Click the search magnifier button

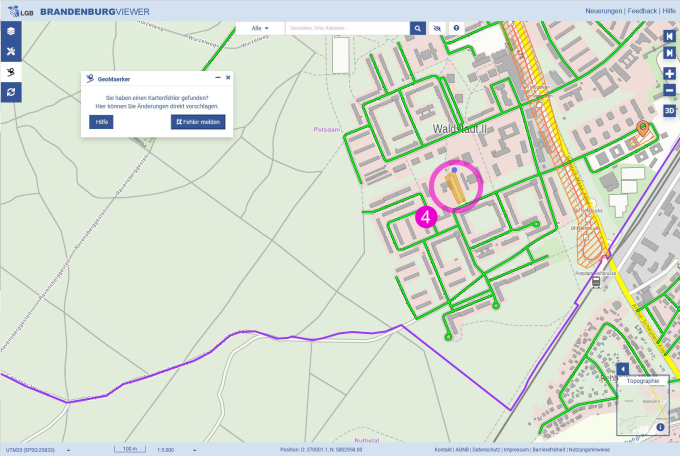418,28
